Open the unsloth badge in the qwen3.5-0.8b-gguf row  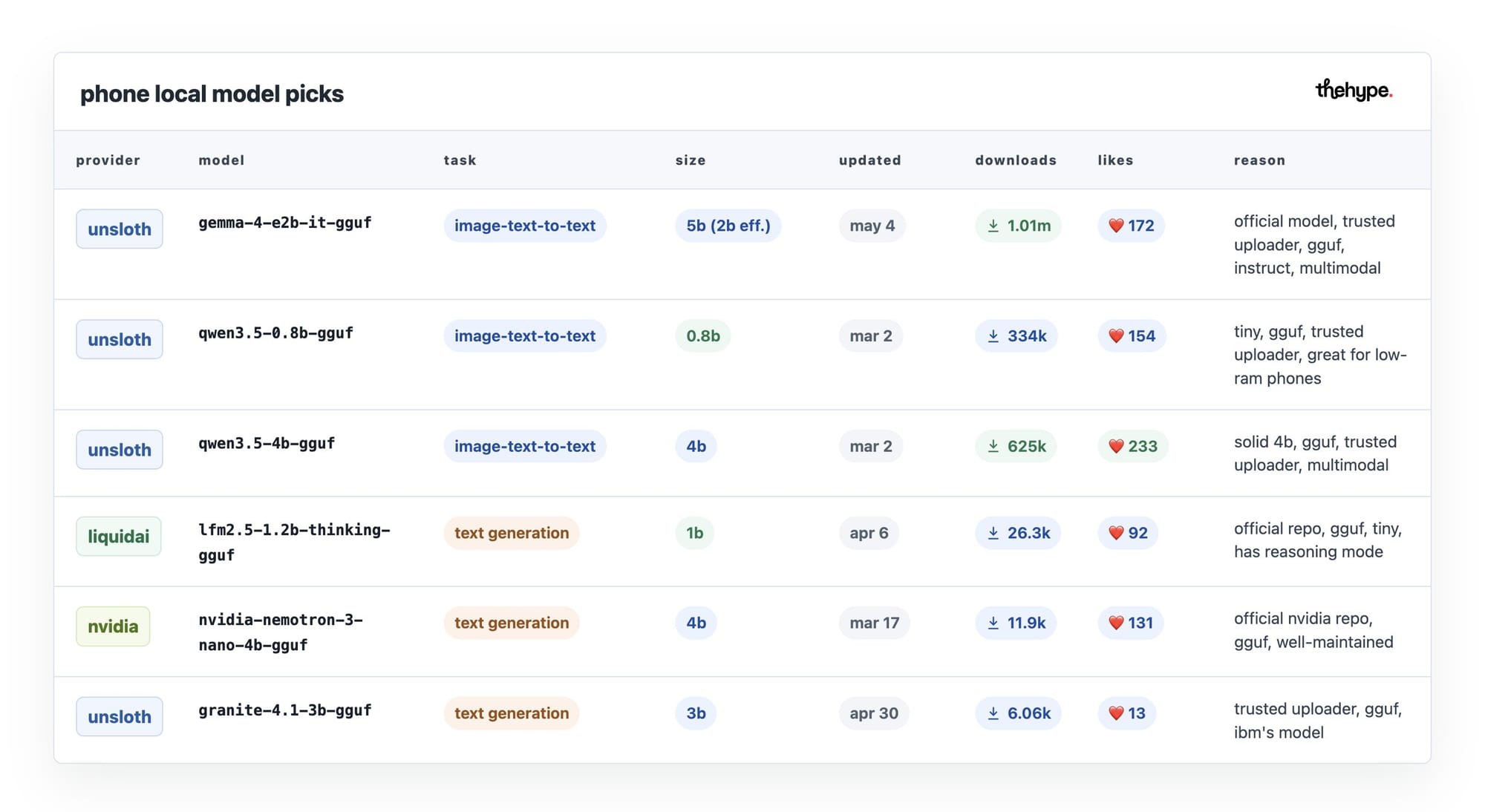click(x=119, y=339)
